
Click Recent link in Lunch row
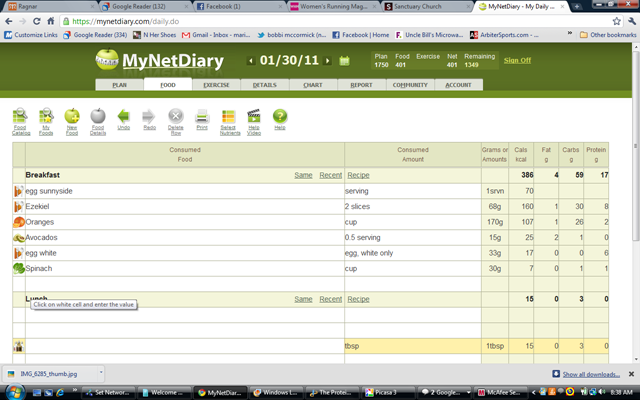point(331,299)
